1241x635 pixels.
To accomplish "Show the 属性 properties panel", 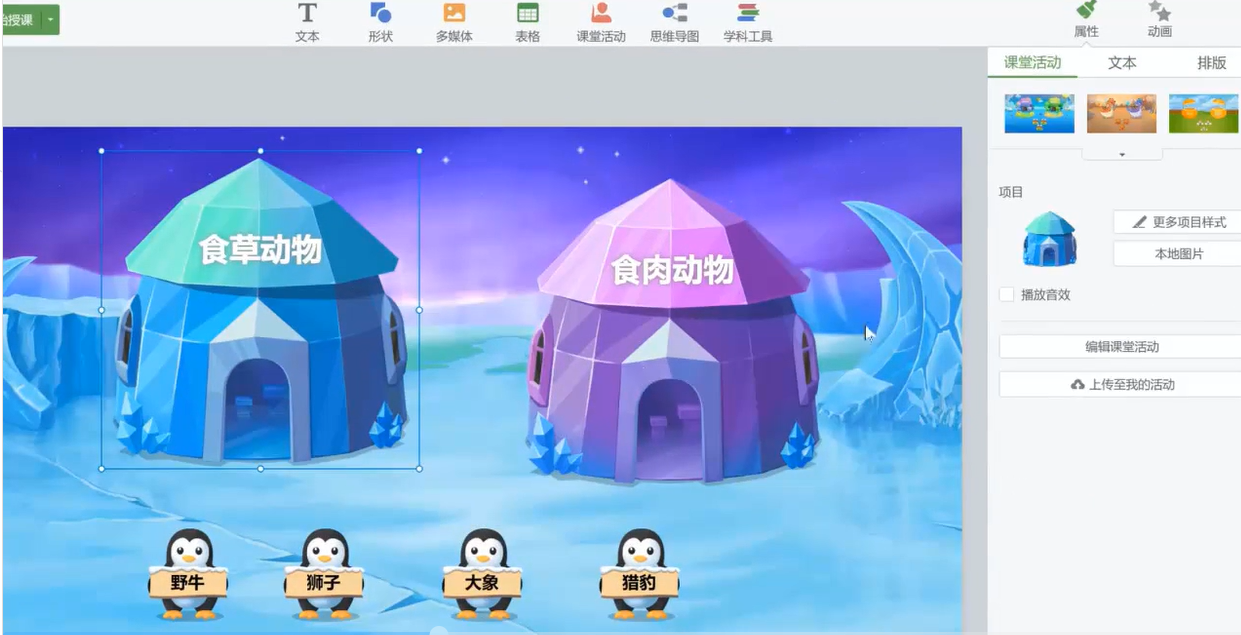I will (1086, 20).
